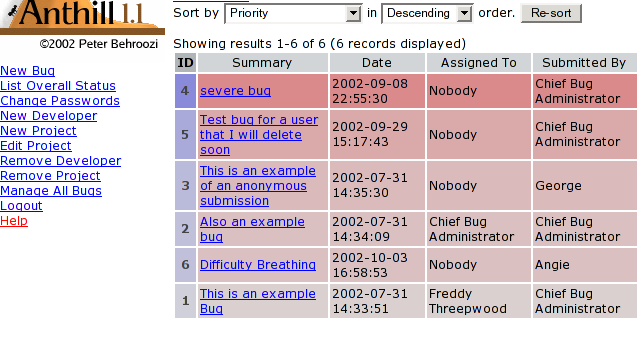Open the Descending order dropdown

click(427, 13)
